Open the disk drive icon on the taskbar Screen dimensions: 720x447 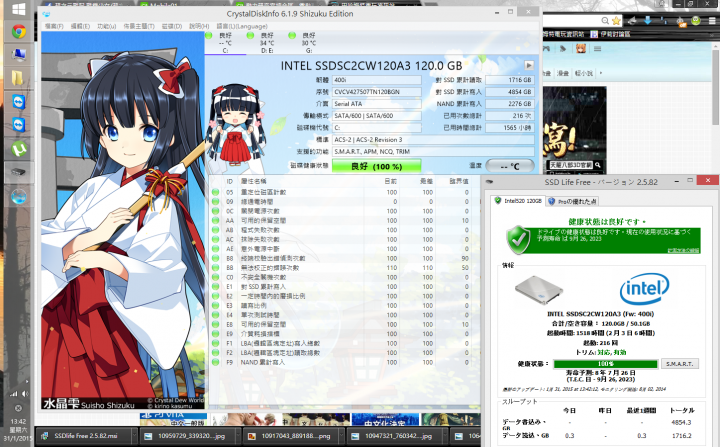click(18, 172)
